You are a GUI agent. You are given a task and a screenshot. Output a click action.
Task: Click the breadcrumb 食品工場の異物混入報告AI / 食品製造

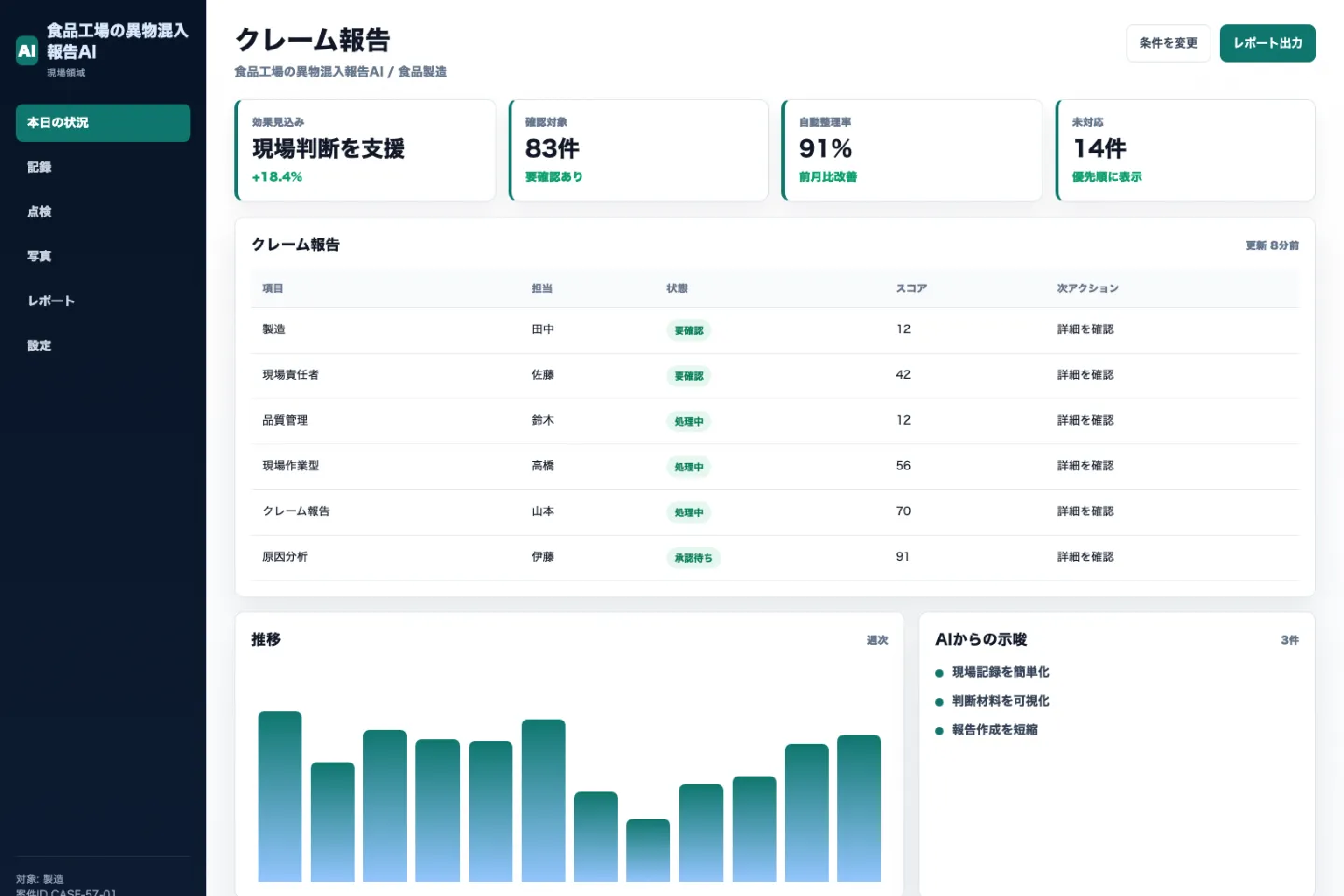coord(341,72)
